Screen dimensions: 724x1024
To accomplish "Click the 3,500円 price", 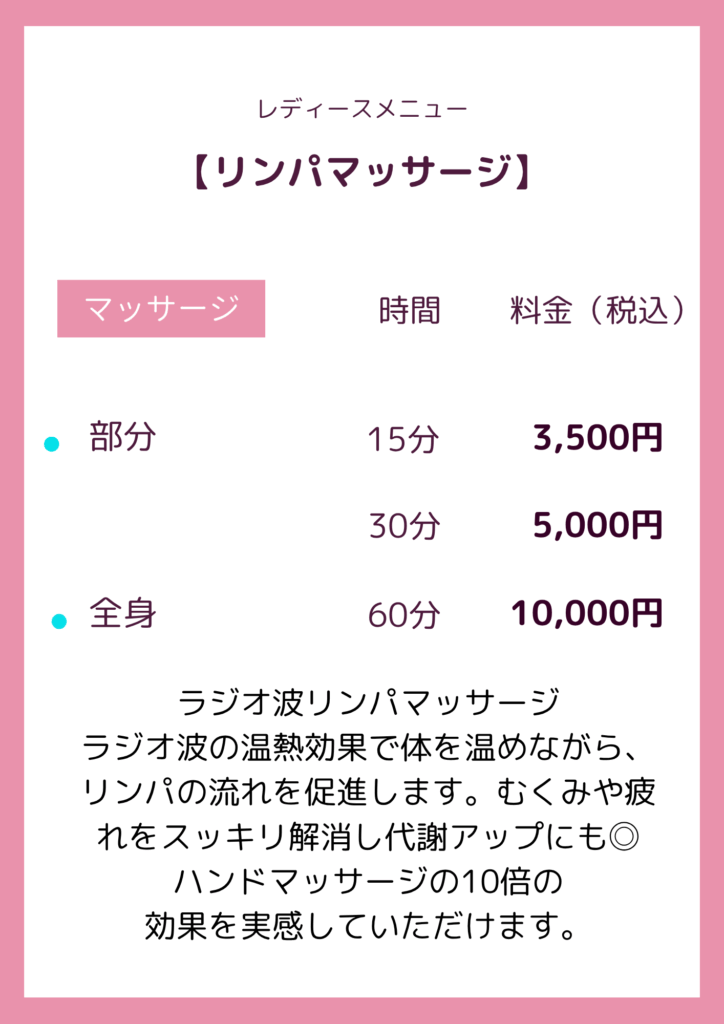I will tap(598, 438).
